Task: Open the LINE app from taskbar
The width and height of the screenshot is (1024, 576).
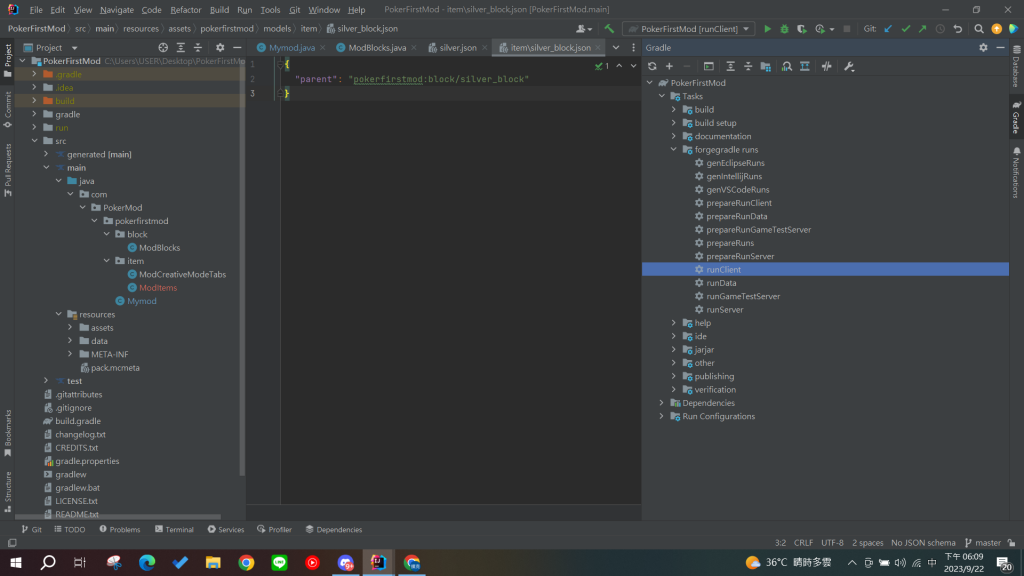Action: click(280, 562)
